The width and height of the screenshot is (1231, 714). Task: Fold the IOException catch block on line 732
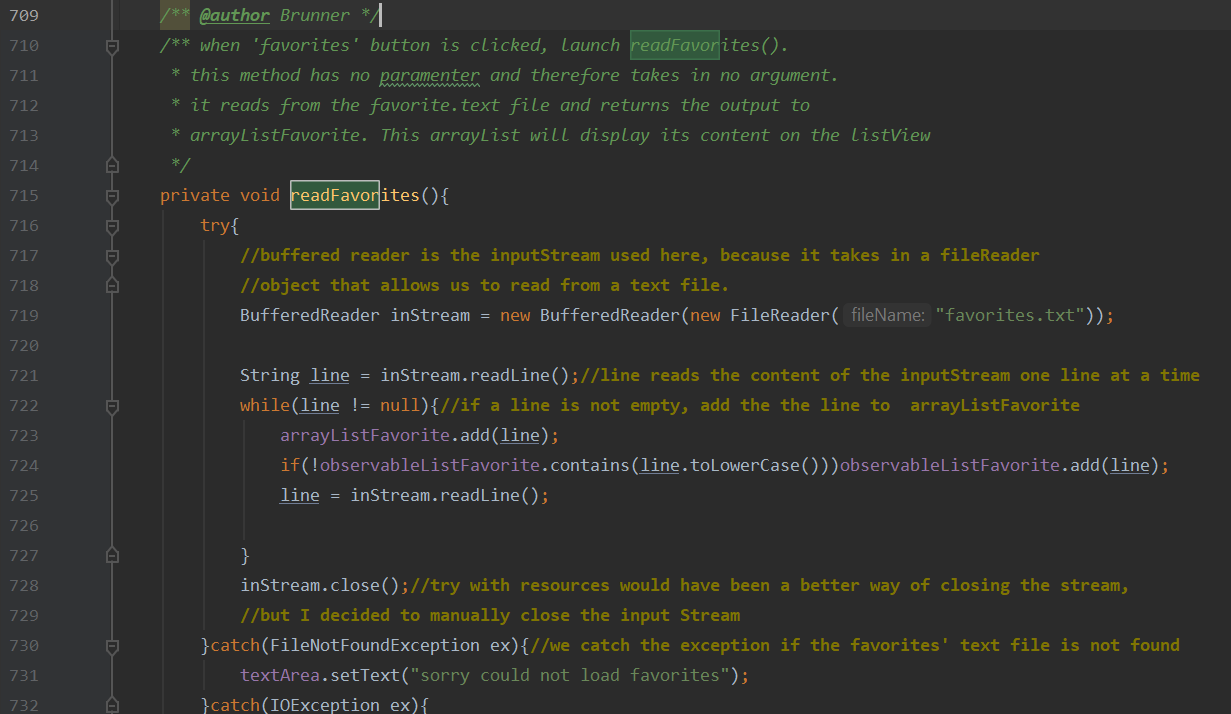click(112, 705)
